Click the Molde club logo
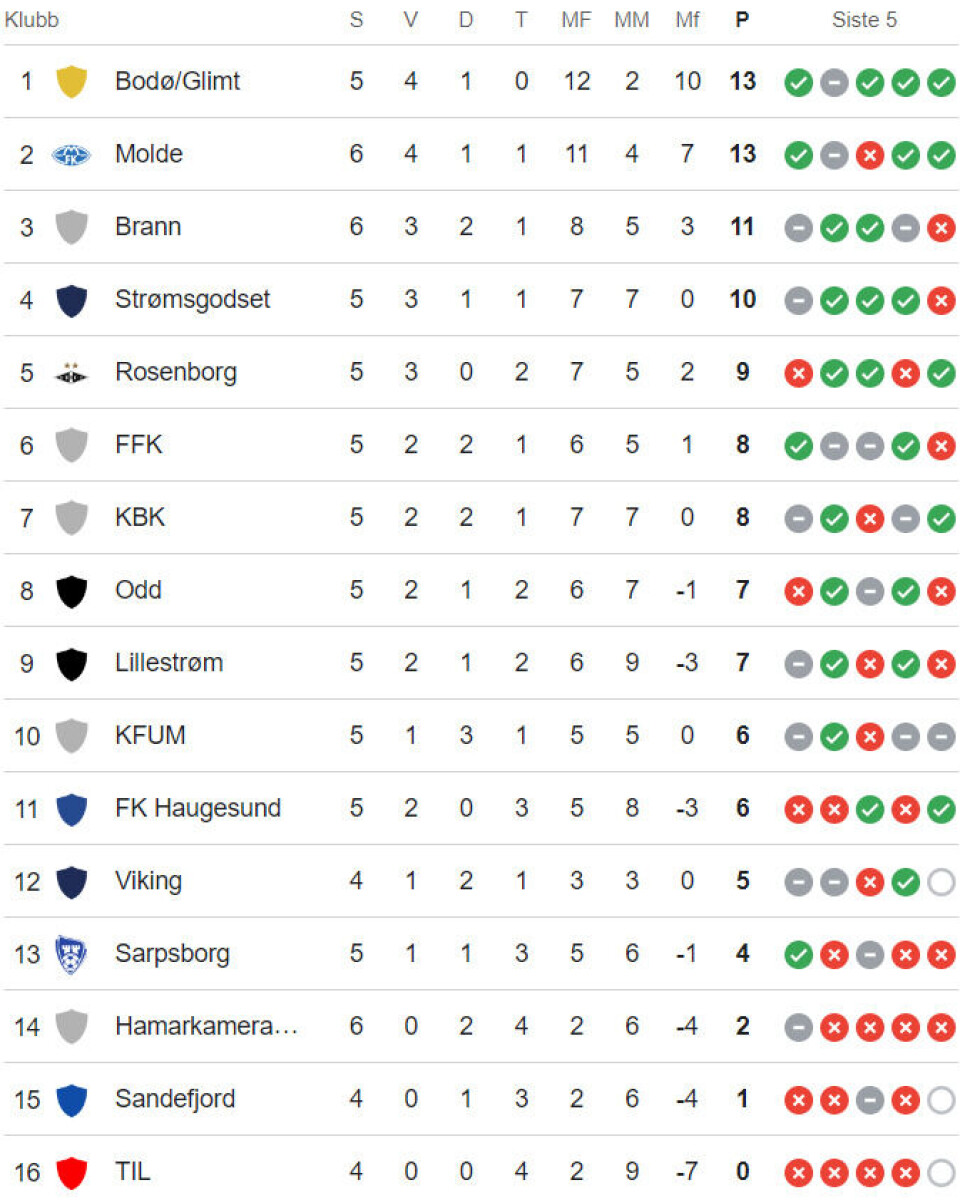This screenshot has width=960, height=1200. point(71,154)
